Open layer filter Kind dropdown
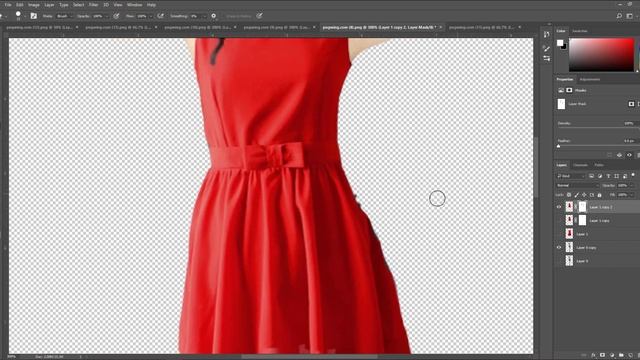Screen dimensions: 640x360 pyautogui.click(x=571, y=176)
